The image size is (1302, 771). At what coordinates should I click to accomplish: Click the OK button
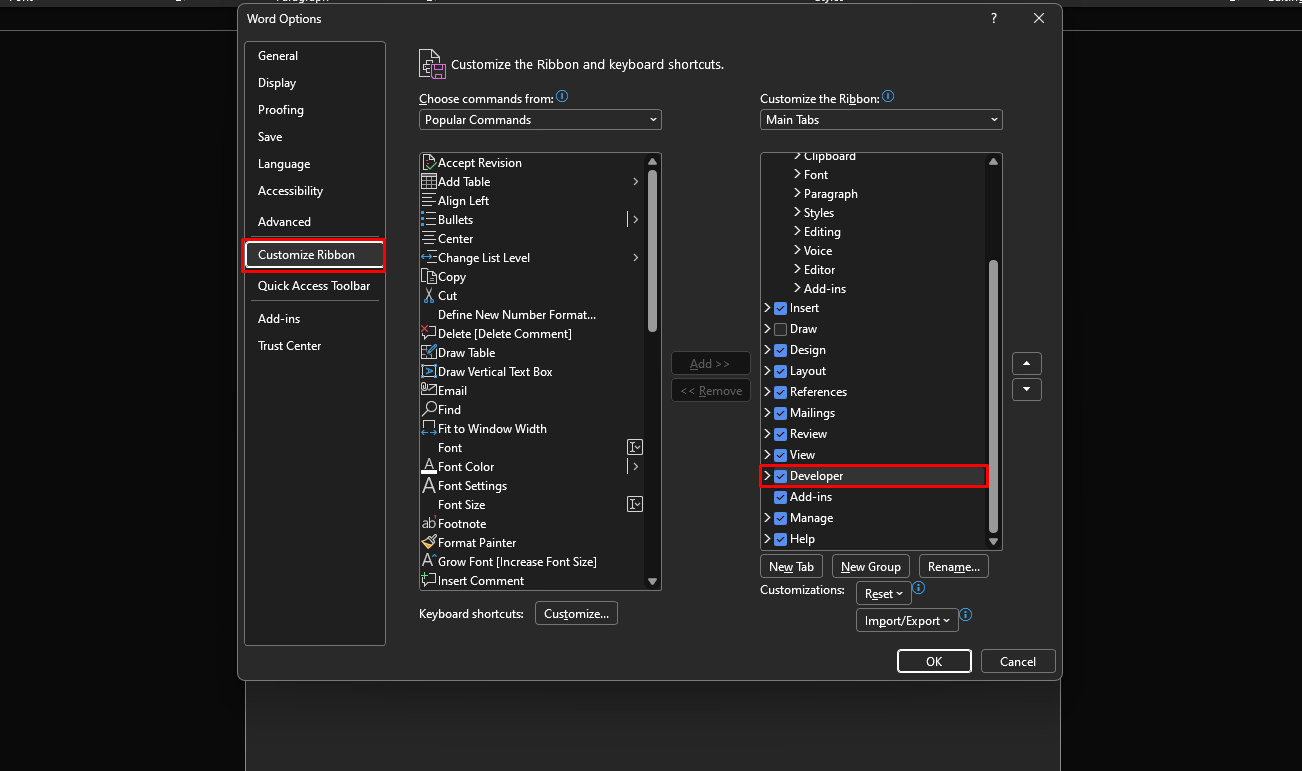point(934,661)
